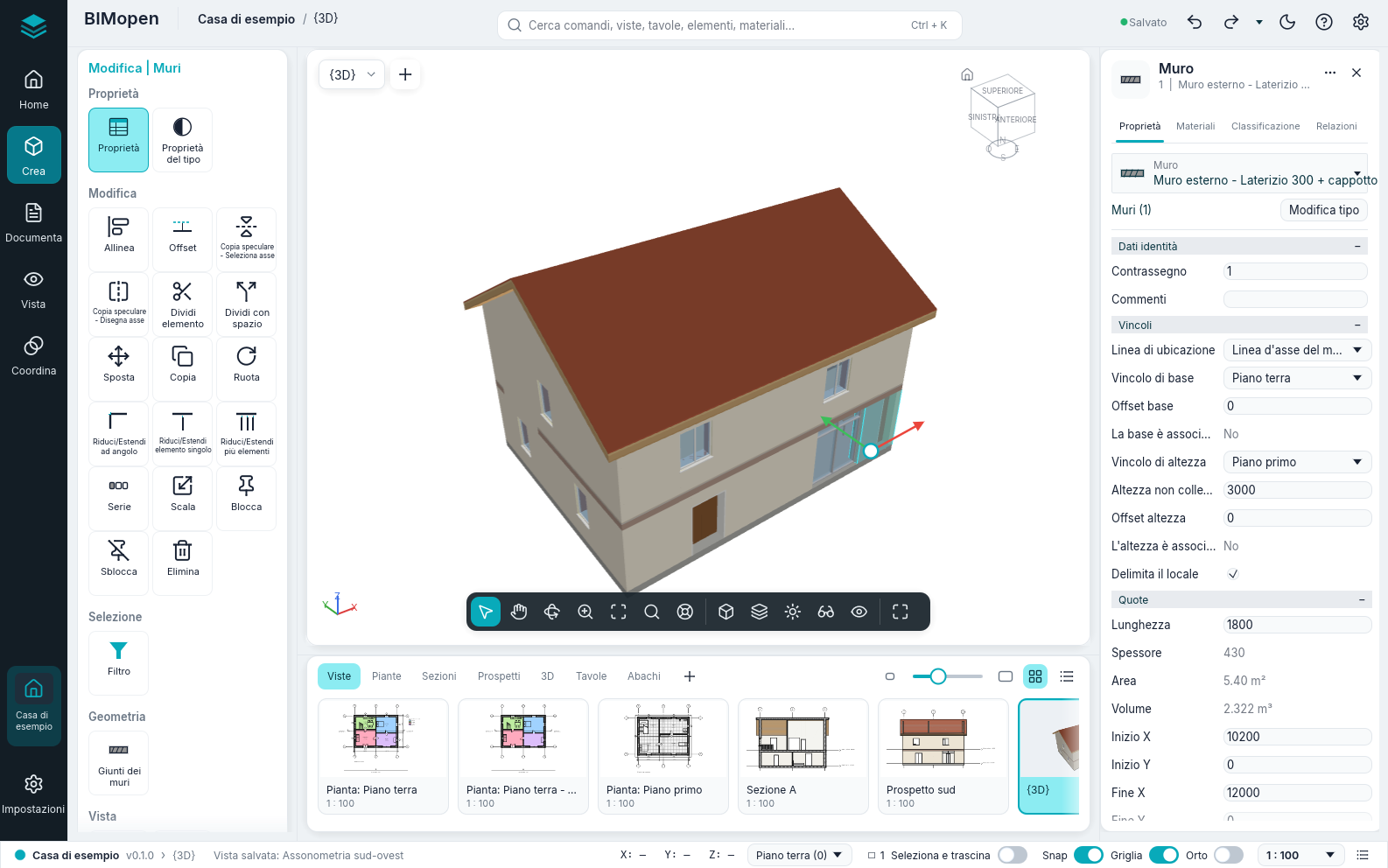The height and width of the screenshot is (868, 1388).
Task: Uncheck Delimita il locale checkbox
Action: pyautogui.click(x=1233, y=574)
